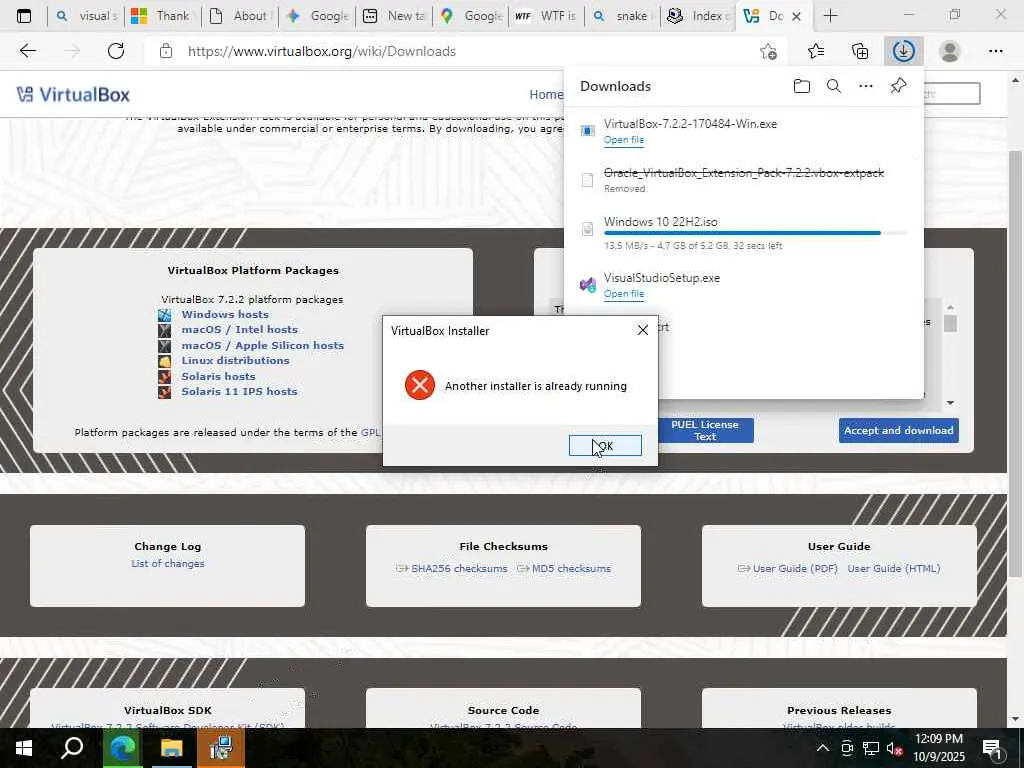This screenshot has height=768, width=1024.
Task: Click the VirtualBox logo
Action: coord(73,95)
